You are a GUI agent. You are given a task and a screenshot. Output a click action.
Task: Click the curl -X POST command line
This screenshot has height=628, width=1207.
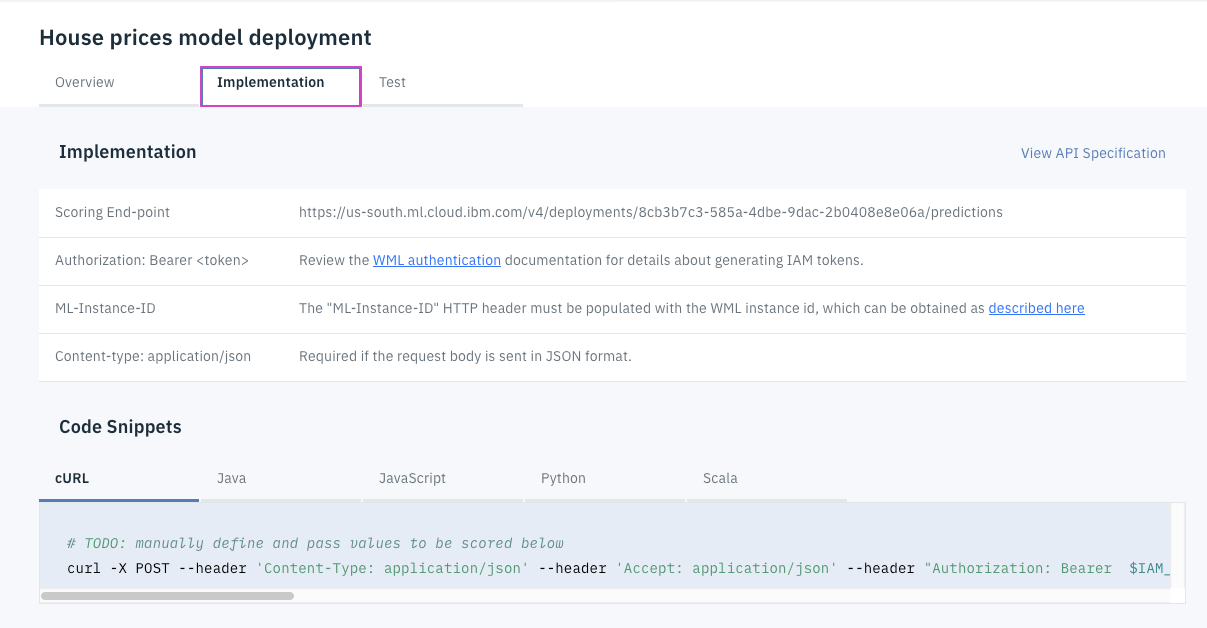[618, 568]
